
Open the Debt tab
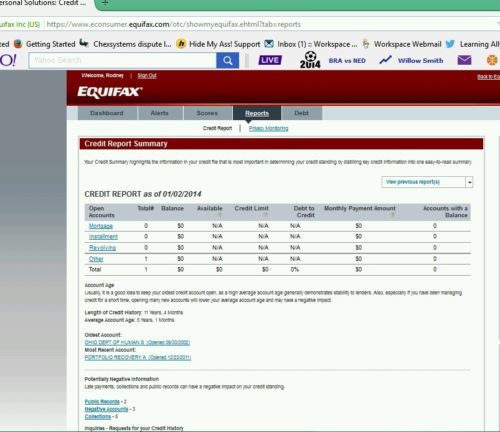pos(301,113)
